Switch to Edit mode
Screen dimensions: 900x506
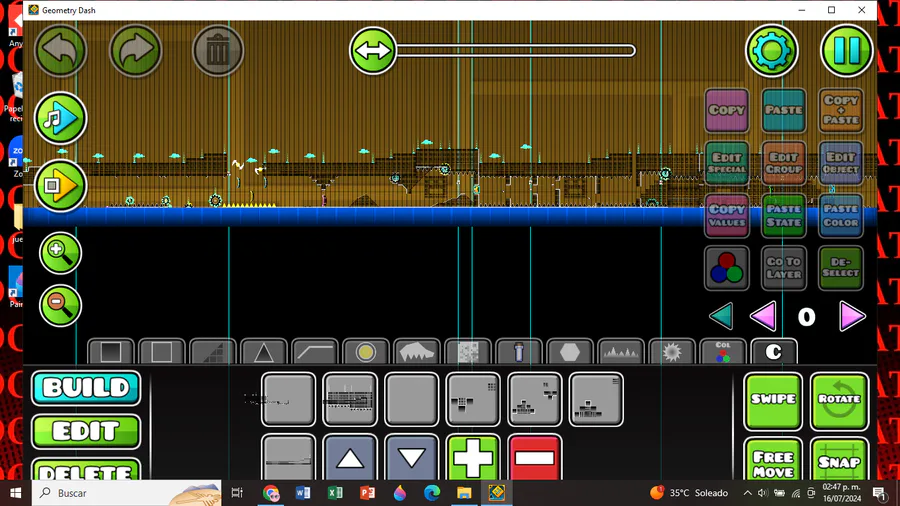pyautogui.click(x=86, y=431)
